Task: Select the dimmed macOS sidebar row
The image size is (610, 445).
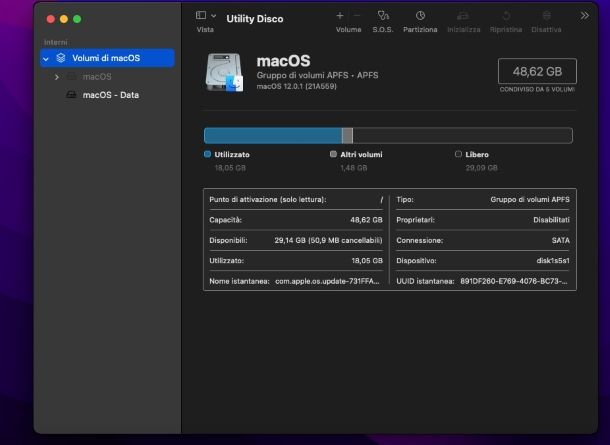Action: (x=107, y=77)
